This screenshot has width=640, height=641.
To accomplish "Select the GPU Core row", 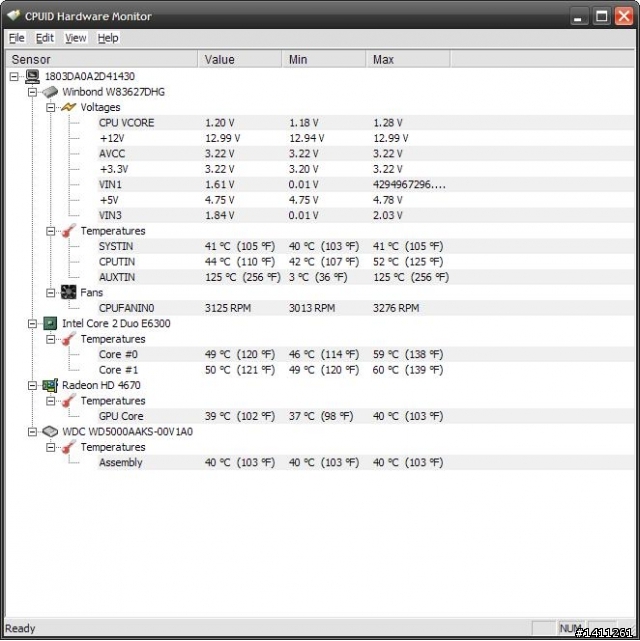I will coord(365,416).
